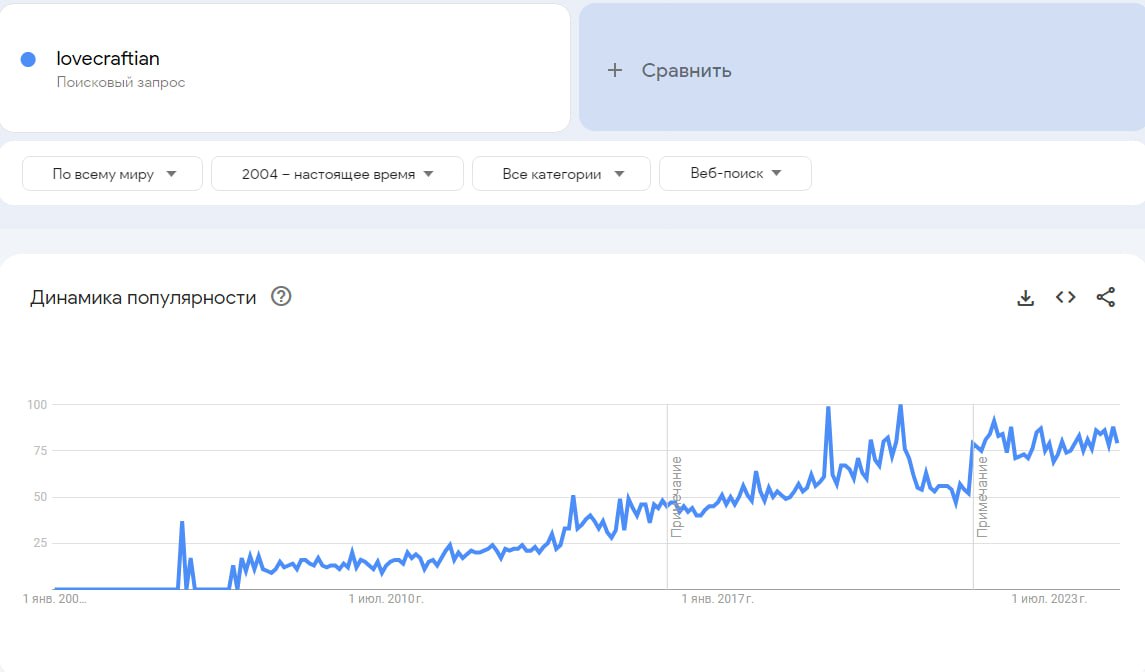The image size is (1145, 672).
Task: Click the blue dot next to lovecraftian
Action: click(28, 60)
